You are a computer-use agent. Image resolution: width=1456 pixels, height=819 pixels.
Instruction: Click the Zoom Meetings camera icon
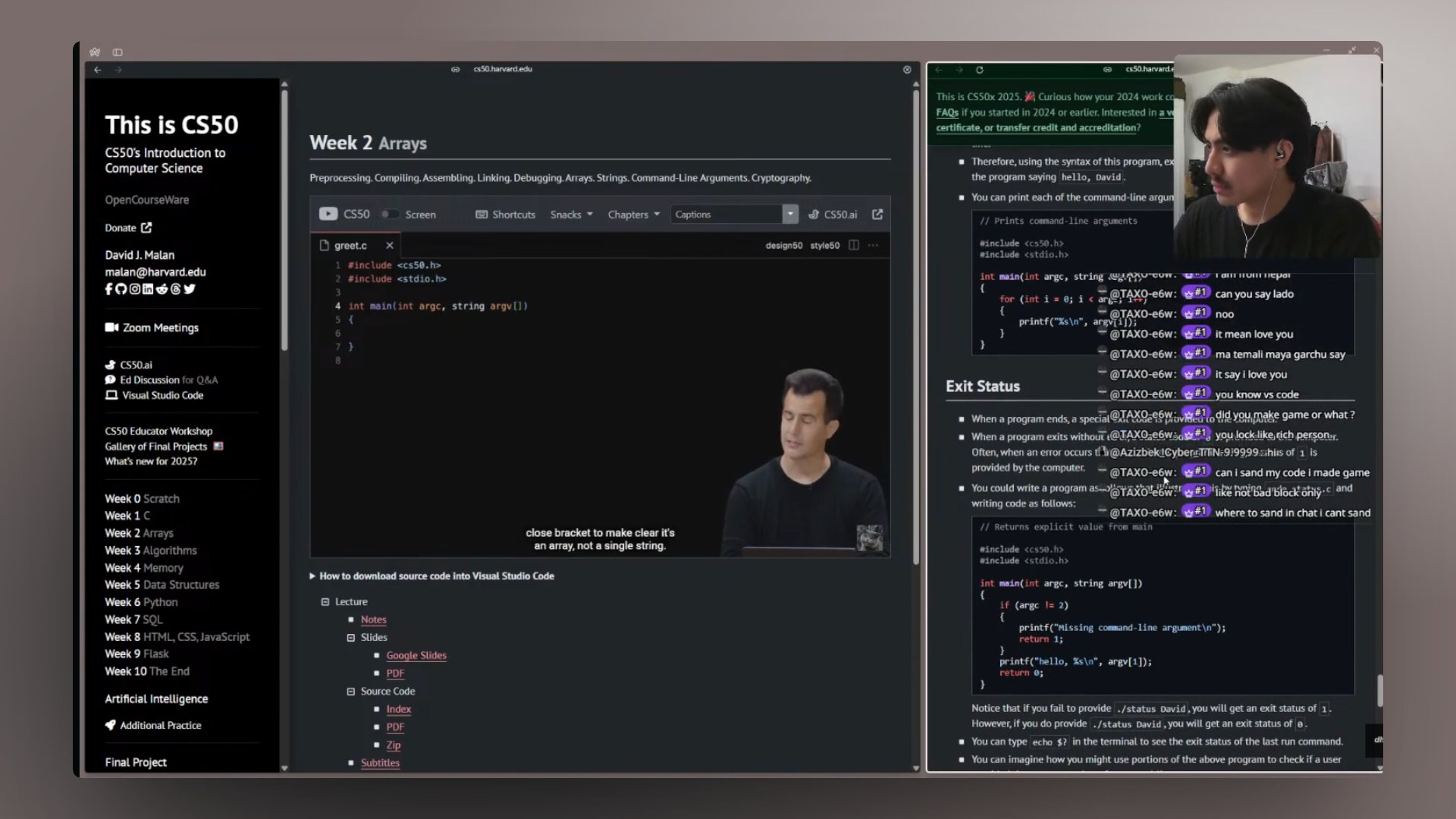click(x=111, y=328)
